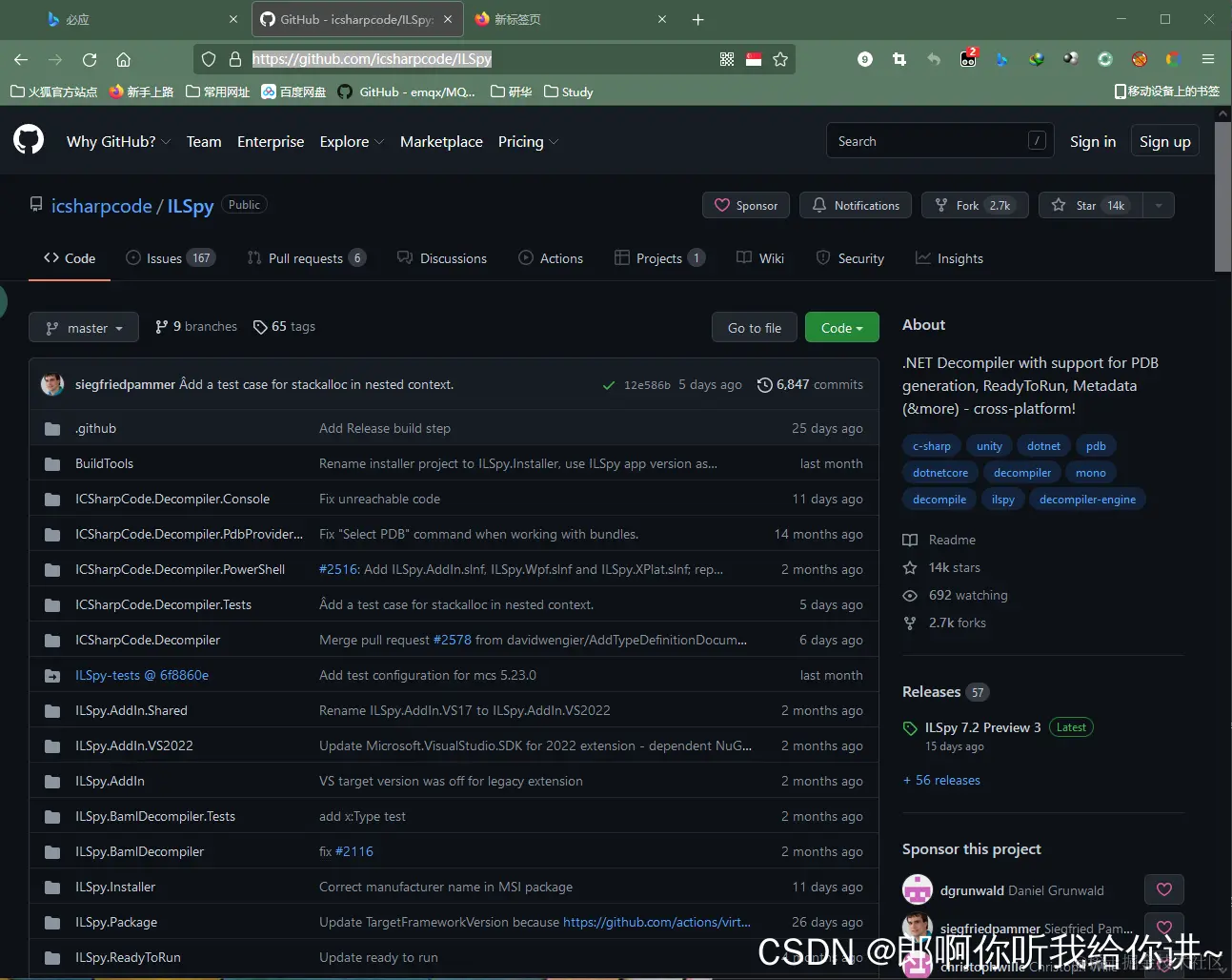Fork the repository with Fork button
This screenshot has height=980, width=1232.
[x=975, y=205]
